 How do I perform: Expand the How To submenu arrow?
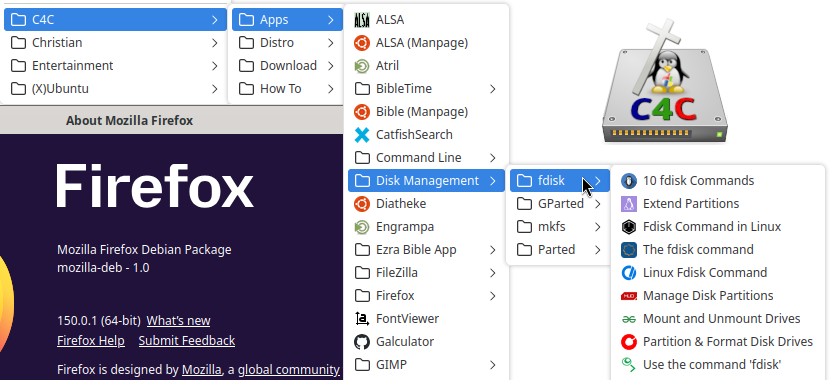coord(330,89)
